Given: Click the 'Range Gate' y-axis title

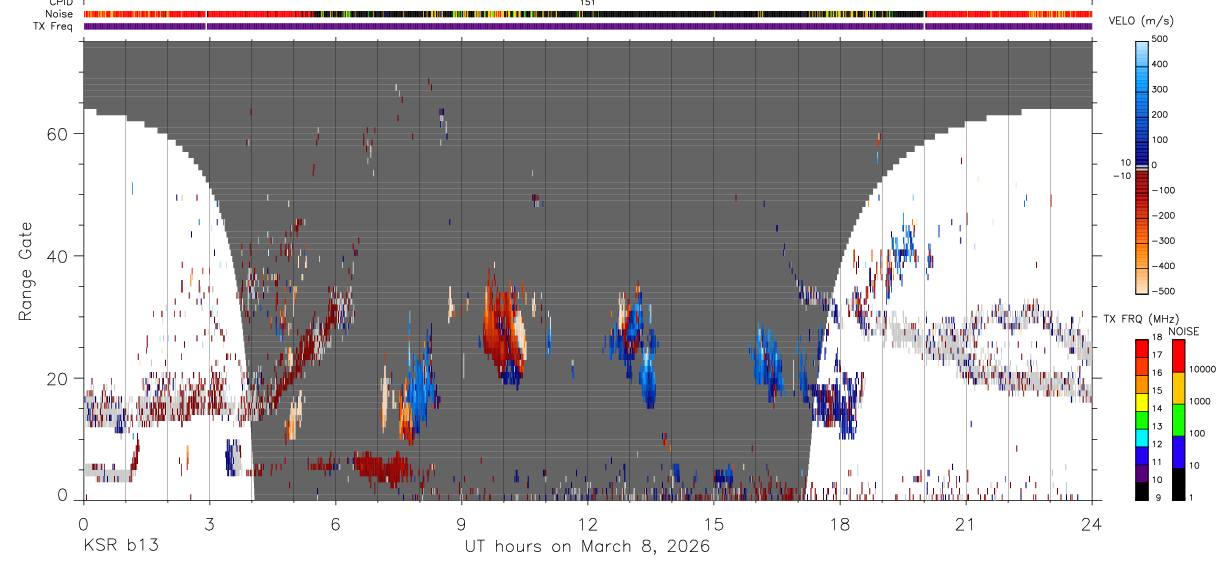Looking at the screenshot, I should pos(25,270).
